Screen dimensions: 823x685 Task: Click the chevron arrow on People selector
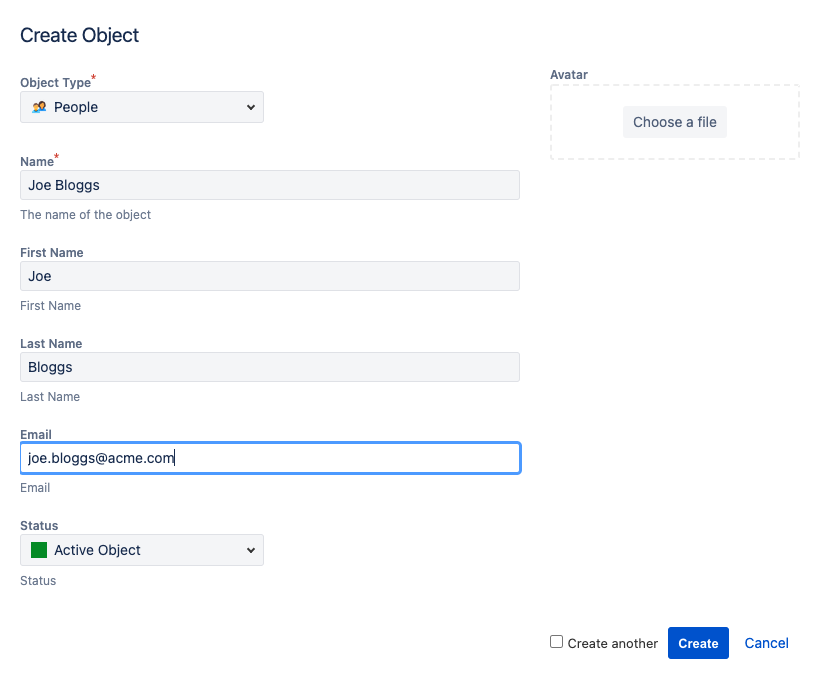[250, 107]
